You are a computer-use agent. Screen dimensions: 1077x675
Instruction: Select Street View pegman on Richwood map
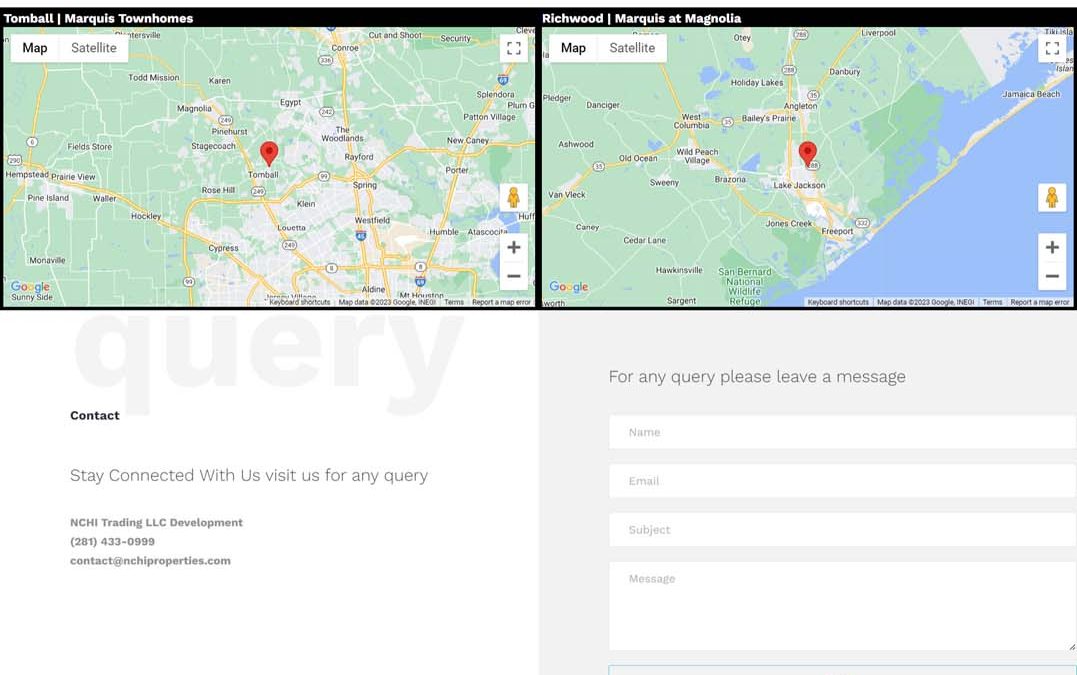[x=1052, y=197]
